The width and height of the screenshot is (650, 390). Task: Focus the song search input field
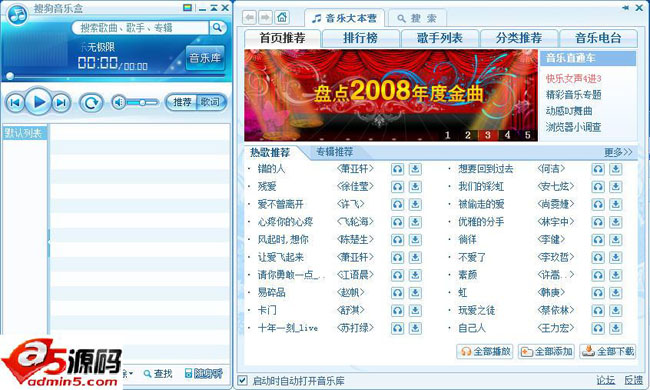coord(140,28)
